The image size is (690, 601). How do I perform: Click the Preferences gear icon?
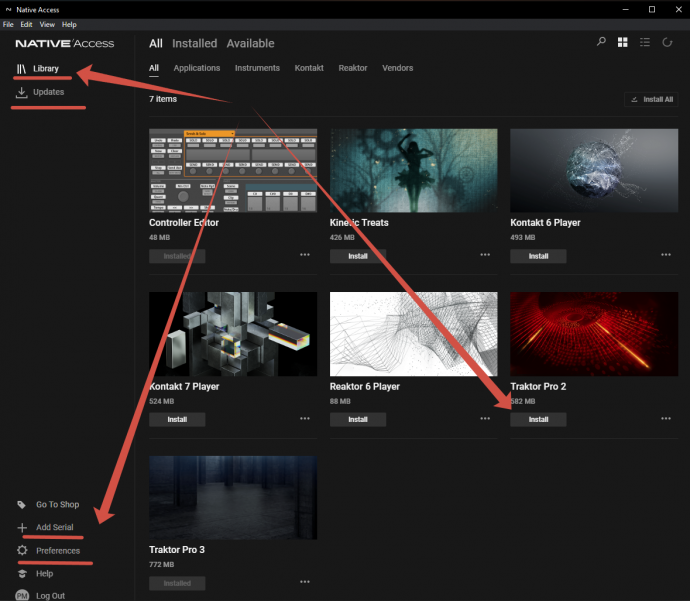22,550
